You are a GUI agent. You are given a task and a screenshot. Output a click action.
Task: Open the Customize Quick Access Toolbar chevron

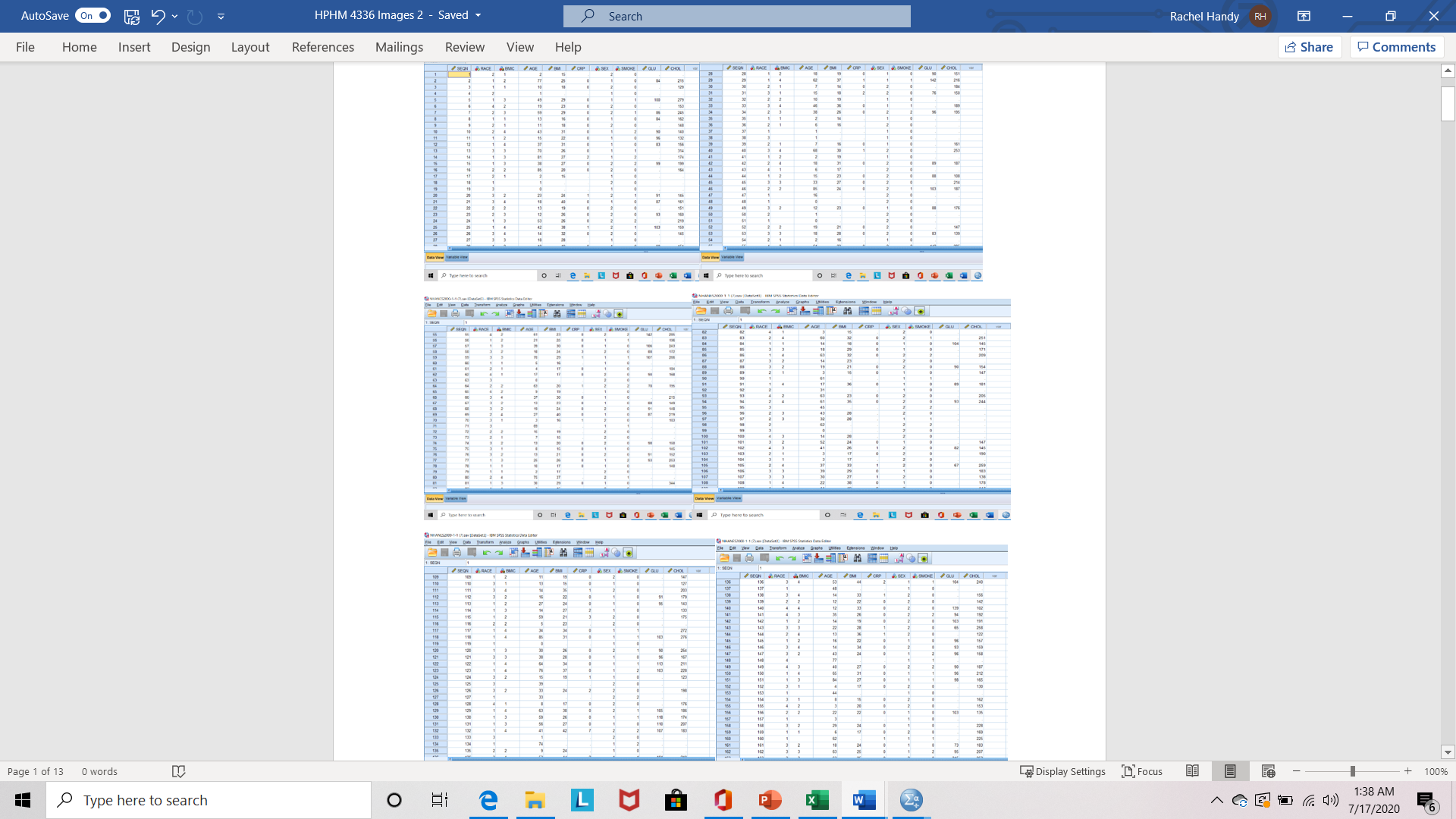pos(221,16)
